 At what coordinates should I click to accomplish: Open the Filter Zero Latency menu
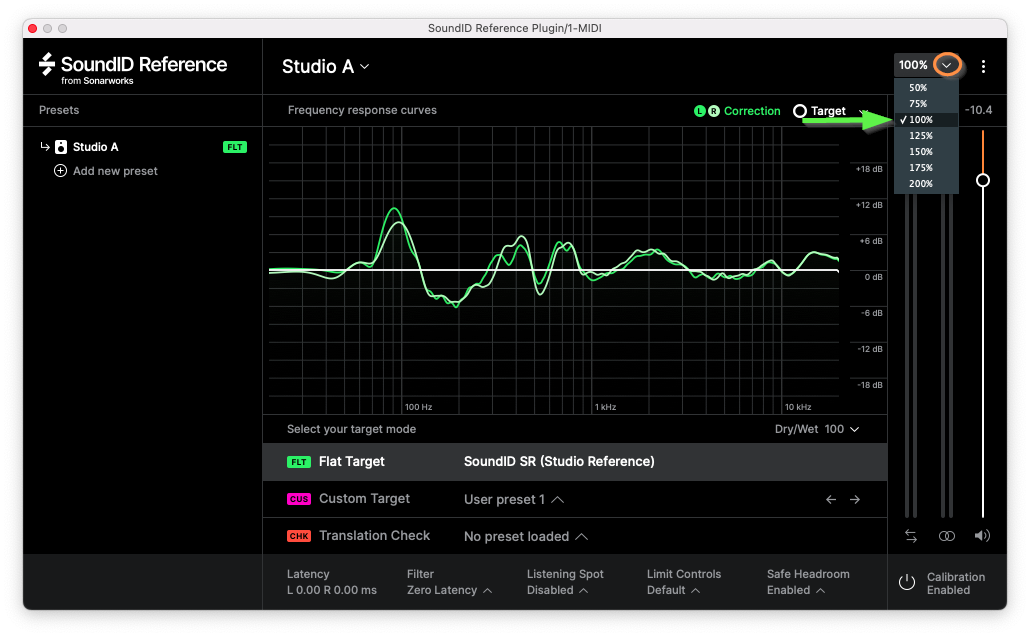click(x=449, y=590)
